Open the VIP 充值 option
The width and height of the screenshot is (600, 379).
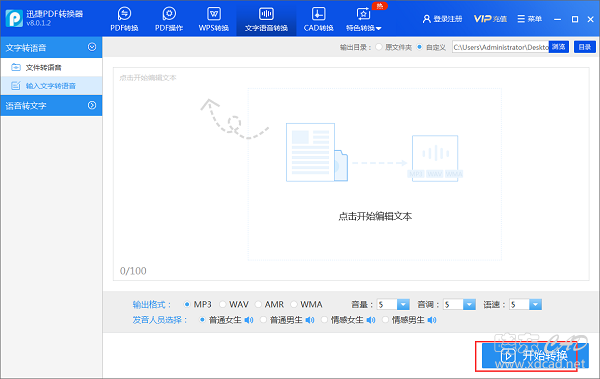[490, 19]
